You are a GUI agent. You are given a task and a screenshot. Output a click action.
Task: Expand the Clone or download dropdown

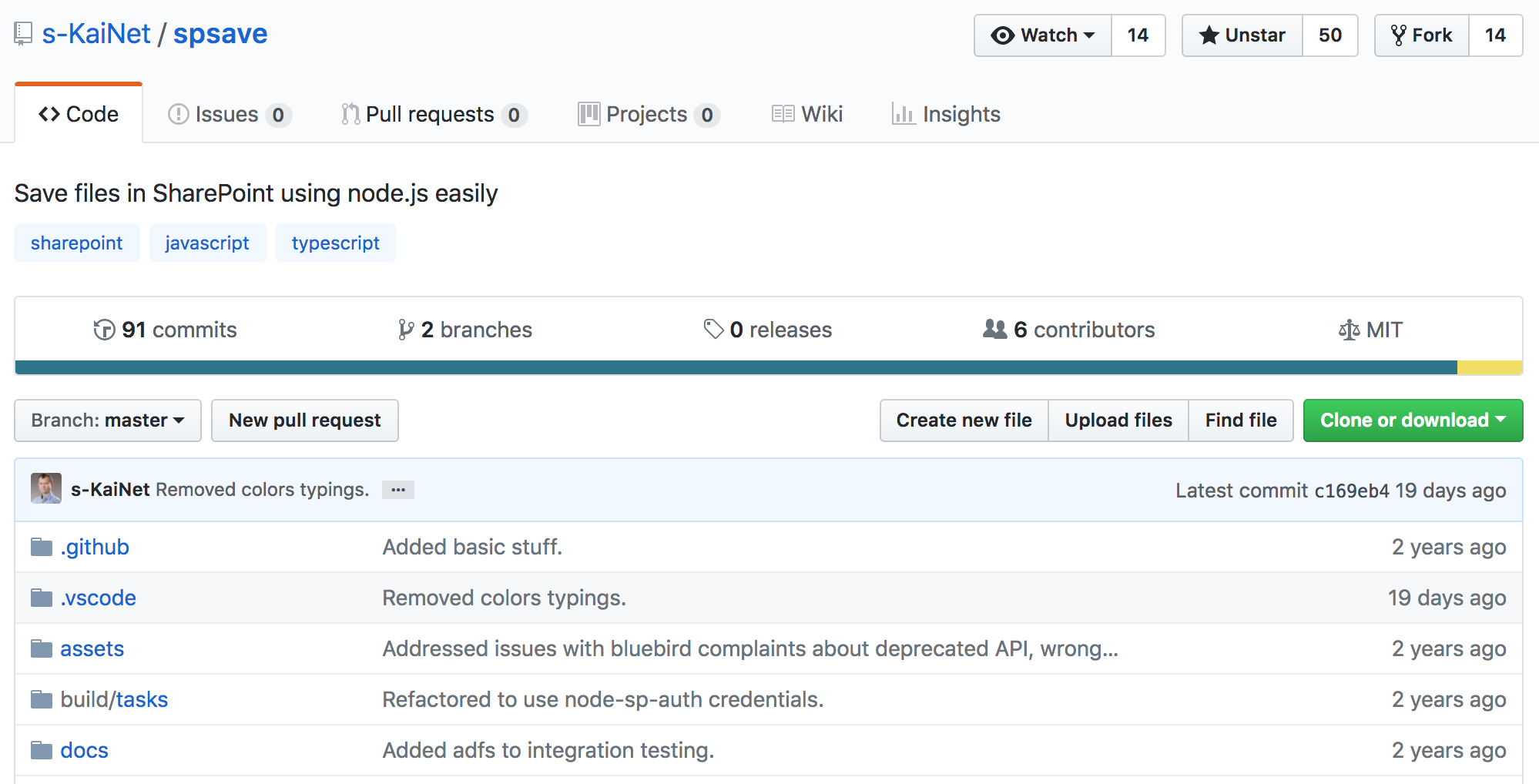point(1413,420)
